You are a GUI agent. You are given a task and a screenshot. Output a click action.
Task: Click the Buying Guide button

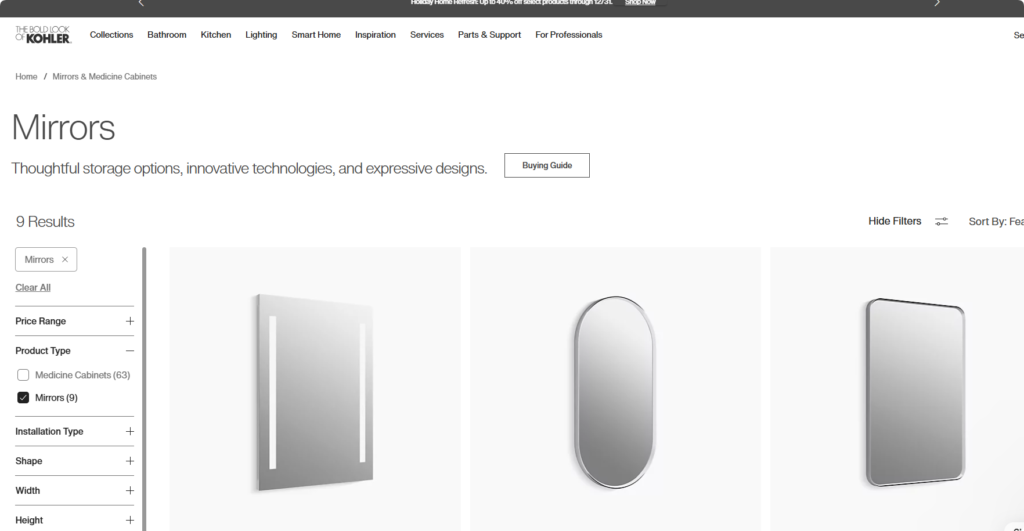[x=547, y=165]
